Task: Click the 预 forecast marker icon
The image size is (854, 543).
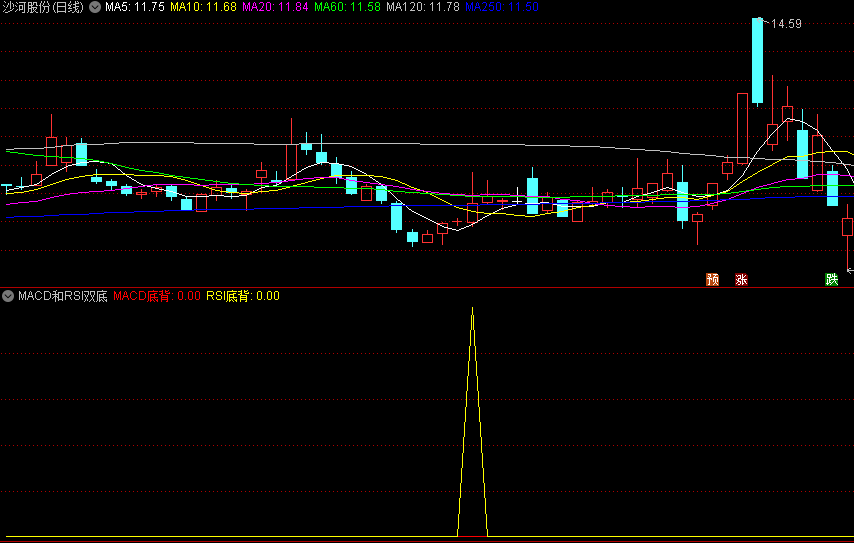Action: pos(712,280)
